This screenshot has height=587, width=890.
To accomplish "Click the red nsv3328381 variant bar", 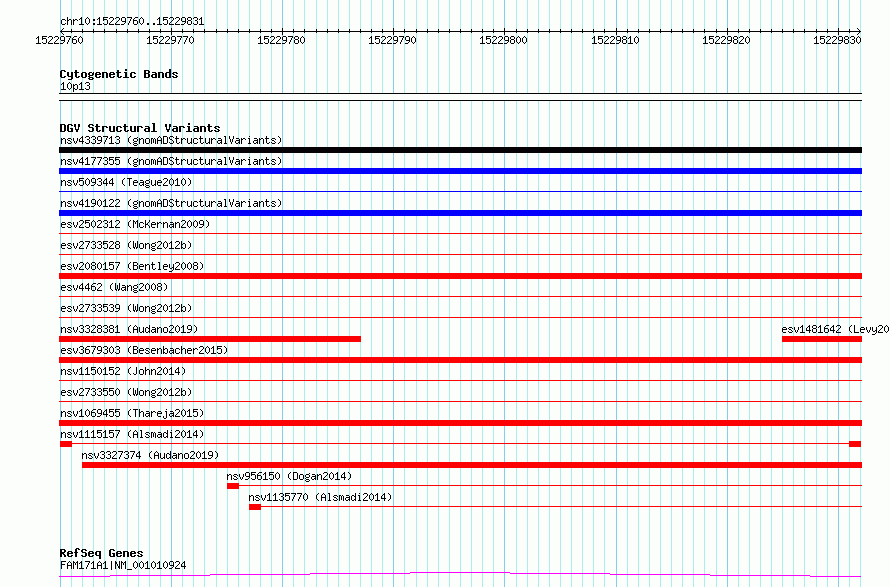I will [x=210, y=339].
